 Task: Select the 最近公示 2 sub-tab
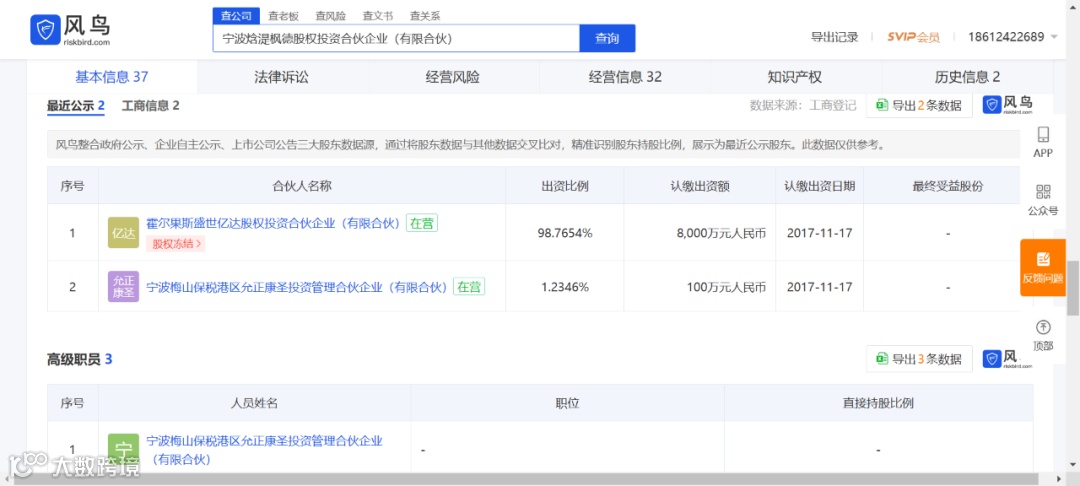click(x=76, y=106)
